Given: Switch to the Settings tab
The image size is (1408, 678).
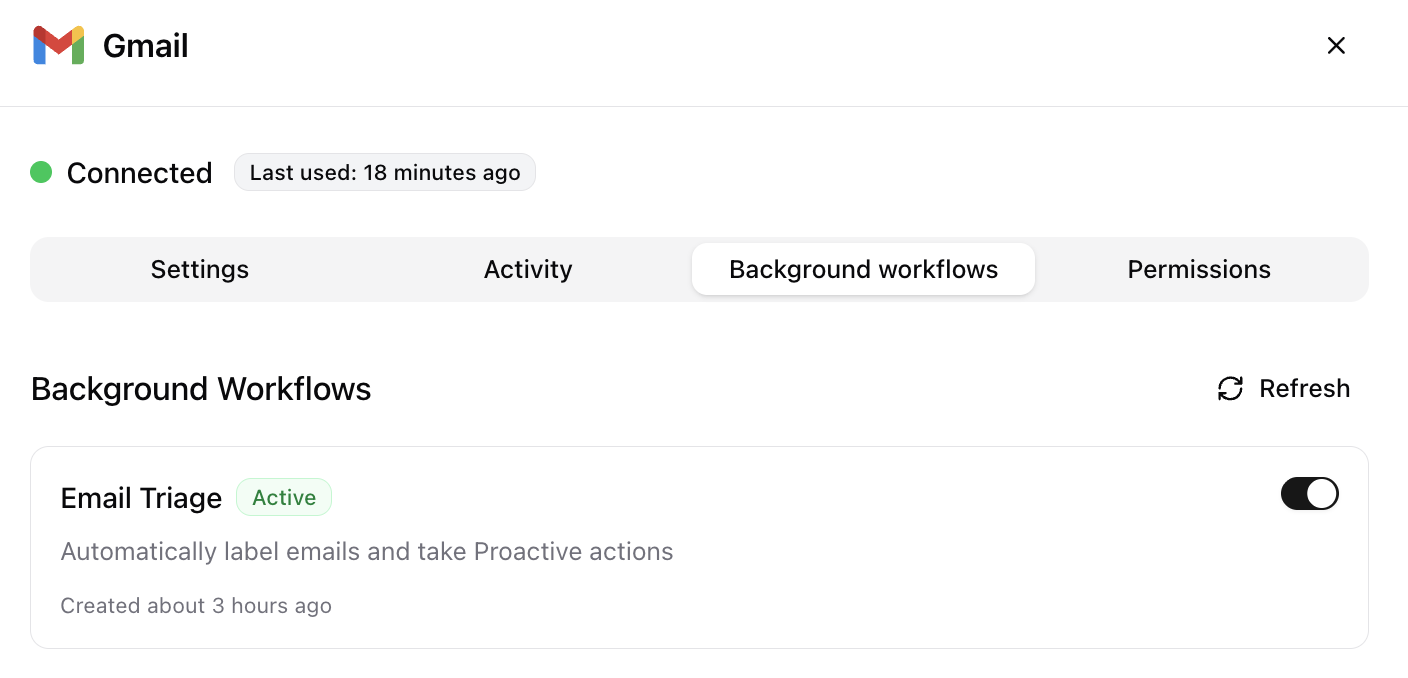Looking at the screenshot, I should 199,269.
